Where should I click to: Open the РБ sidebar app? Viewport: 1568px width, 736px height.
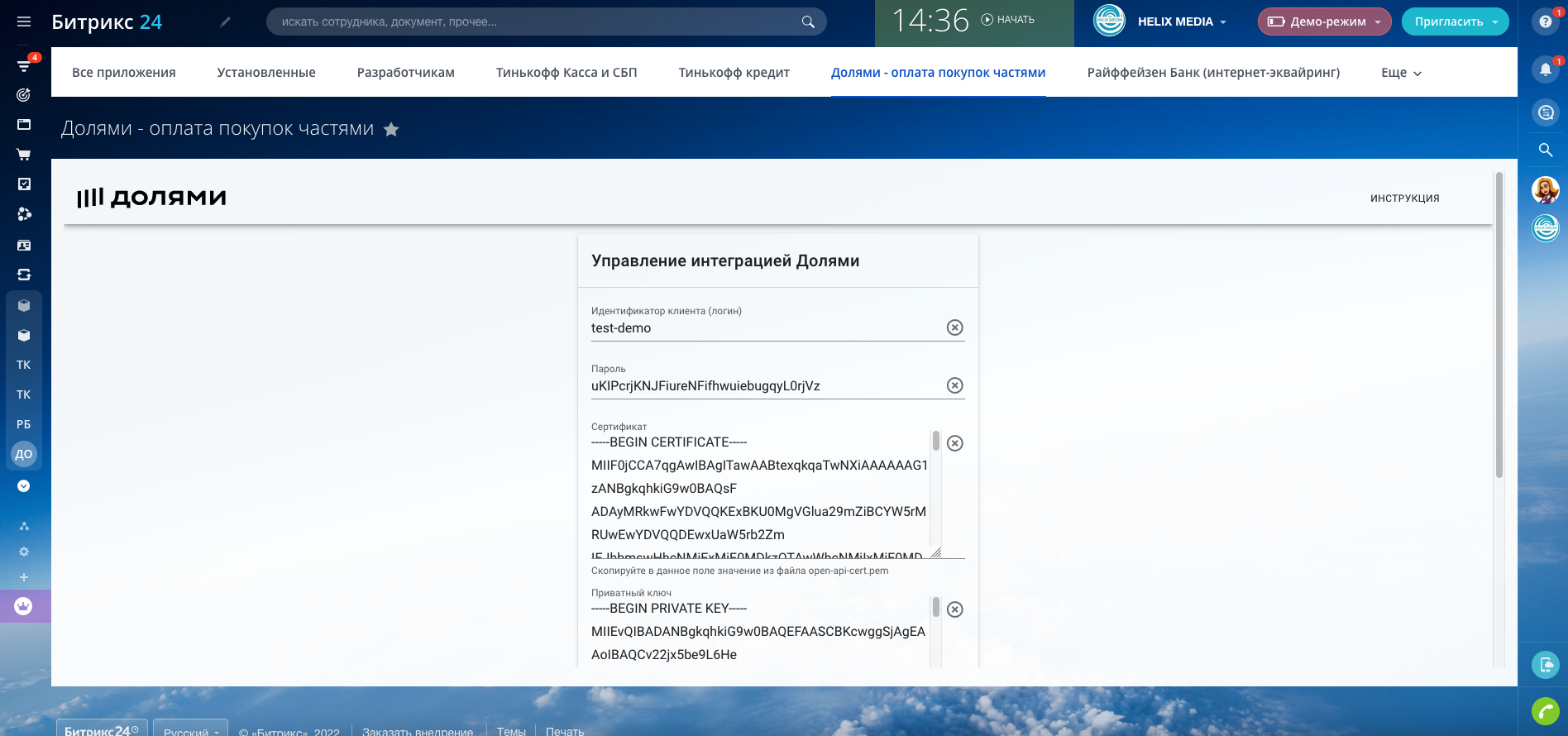tap(24, 424)
